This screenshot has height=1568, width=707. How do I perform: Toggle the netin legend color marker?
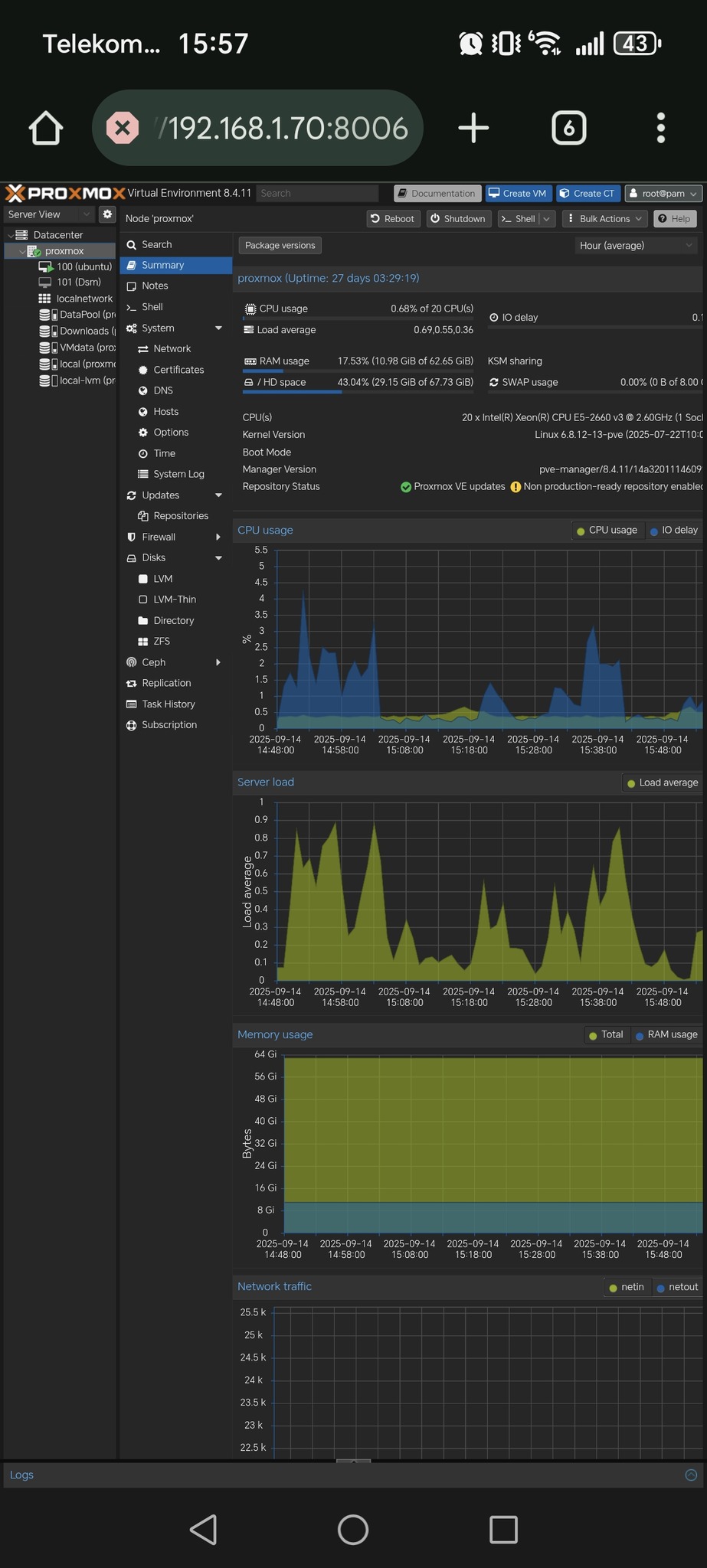(613, 1287)
